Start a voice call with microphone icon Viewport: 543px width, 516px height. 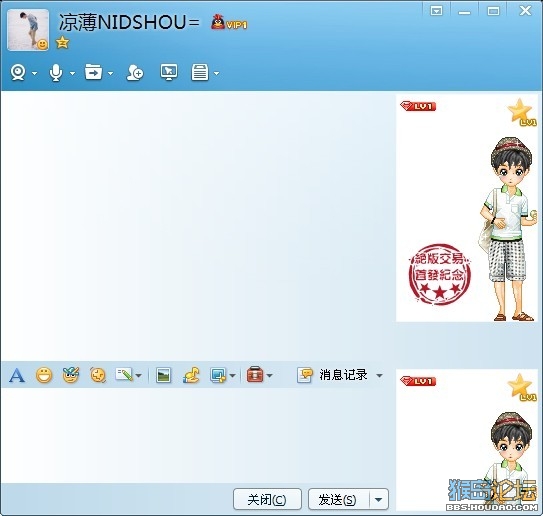[56, 73]
